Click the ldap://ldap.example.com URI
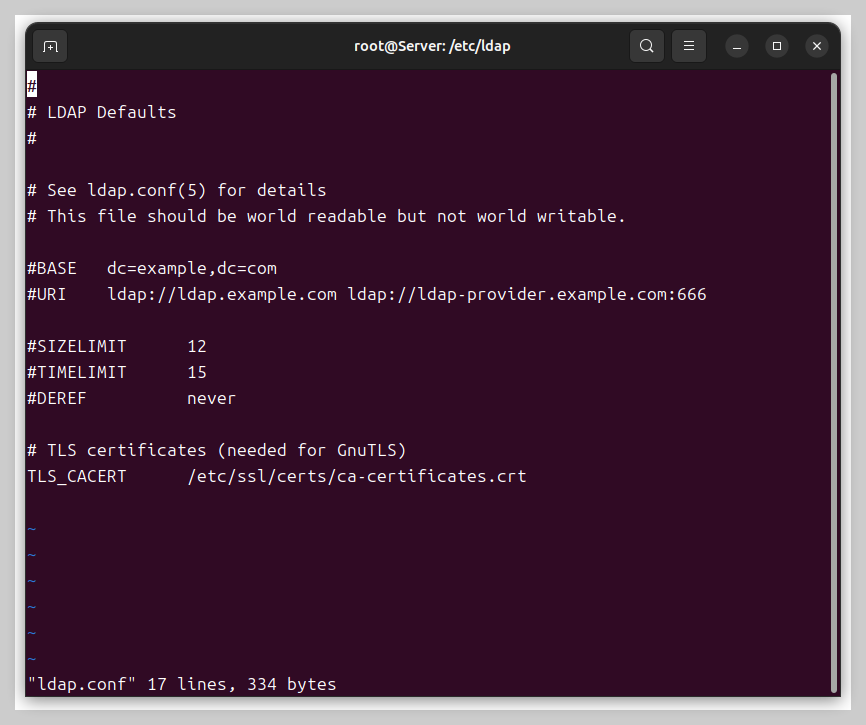 pyautogui.click(x=222, y=294)
